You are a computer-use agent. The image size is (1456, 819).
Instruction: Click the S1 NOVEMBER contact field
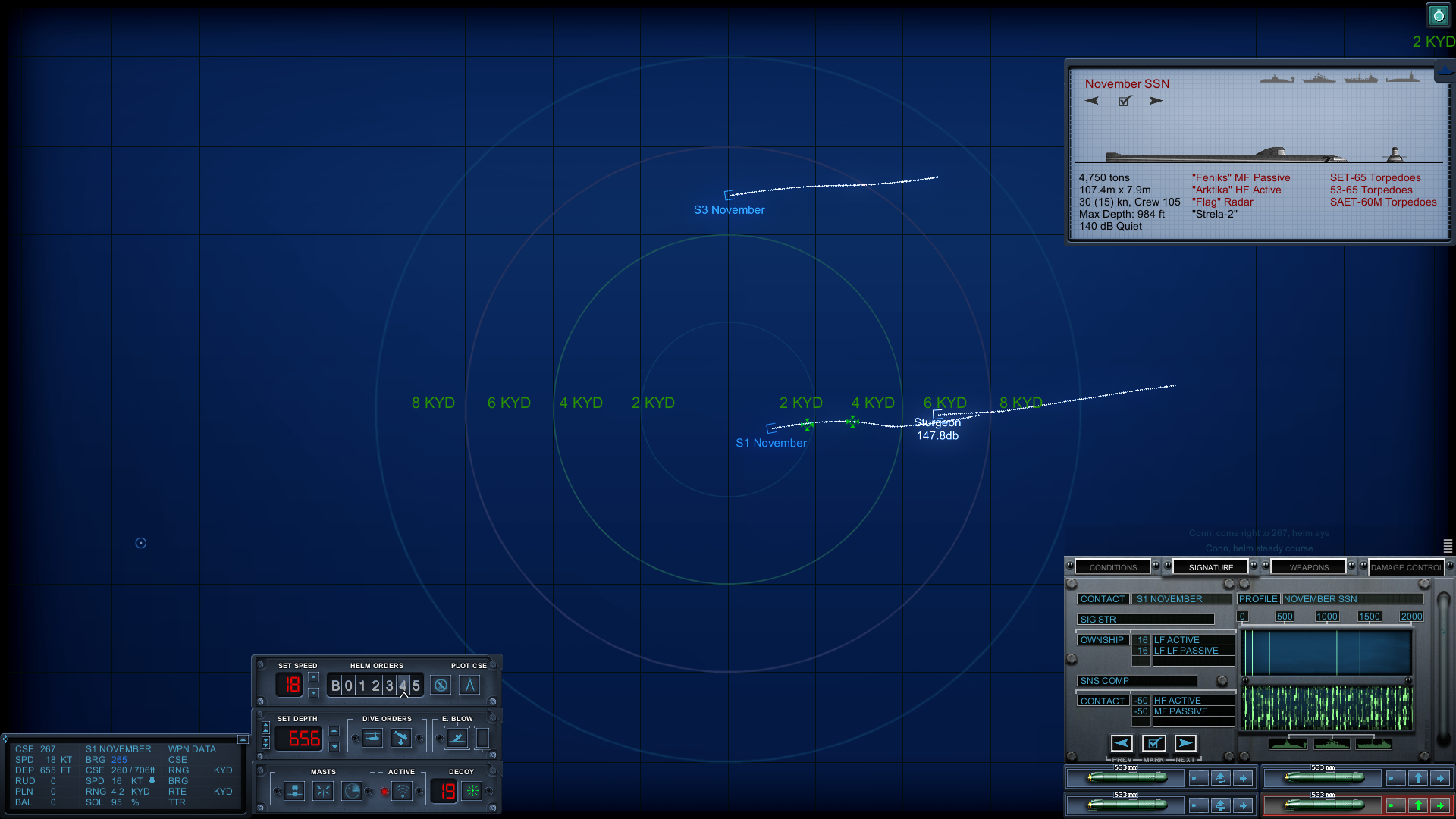1181,599
